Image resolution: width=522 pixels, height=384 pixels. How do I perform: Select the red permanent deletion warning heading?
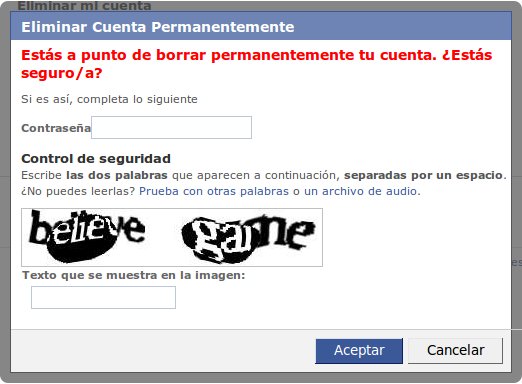click(256, 64)
